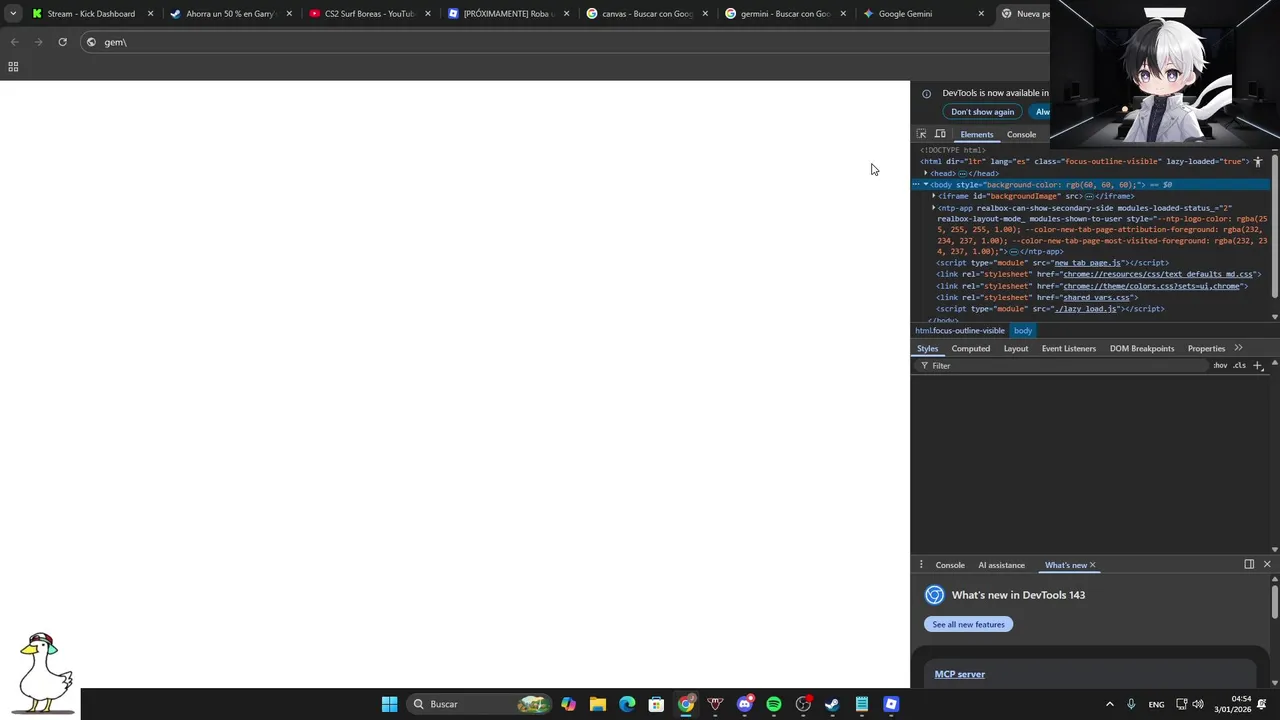This screenshot has width=1280, height=720.
Task: Expand the head element node
Action: pos(926,173)
